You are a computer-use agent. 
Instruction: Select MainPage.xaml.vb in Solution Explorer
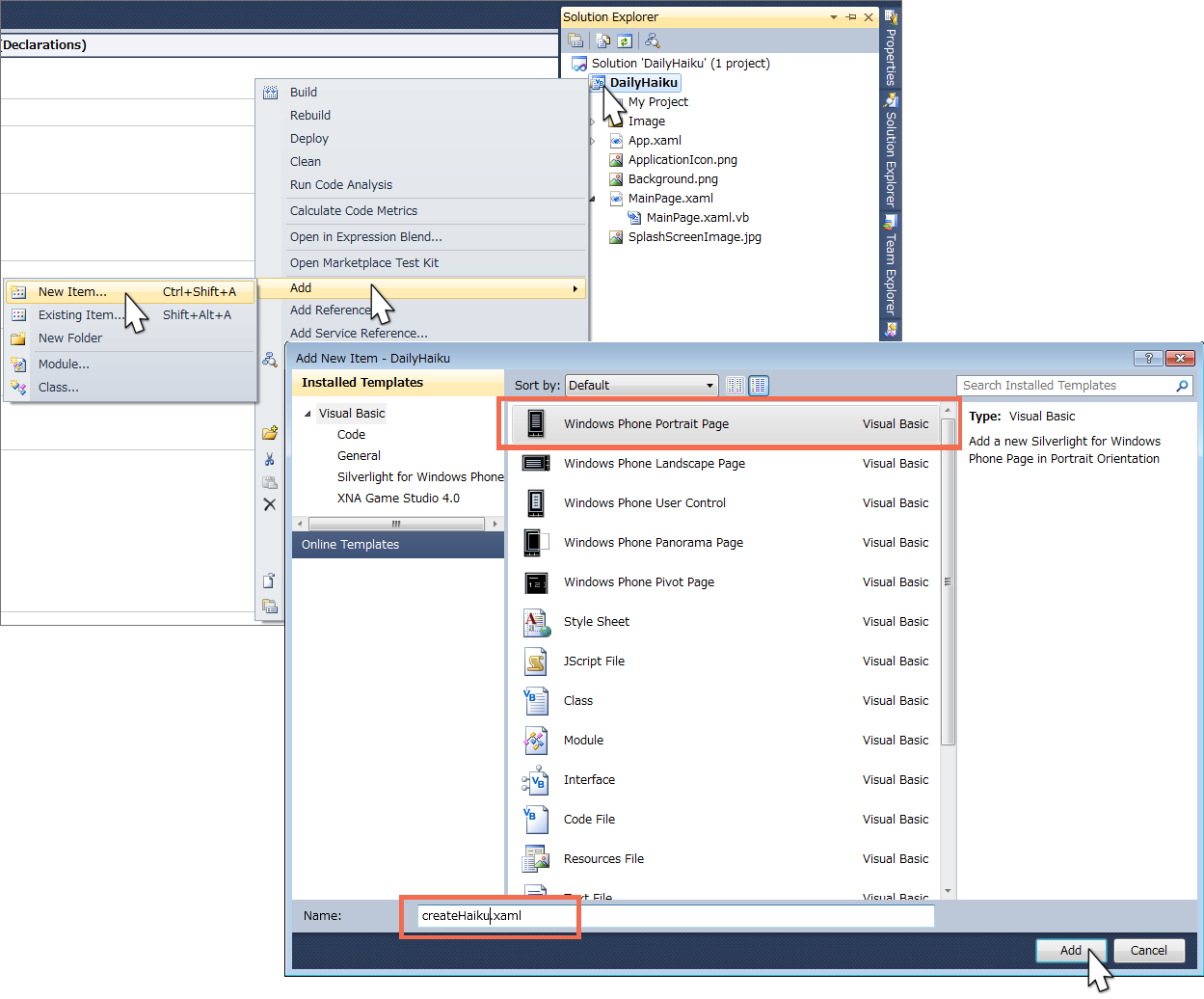[x=698, y=218]
